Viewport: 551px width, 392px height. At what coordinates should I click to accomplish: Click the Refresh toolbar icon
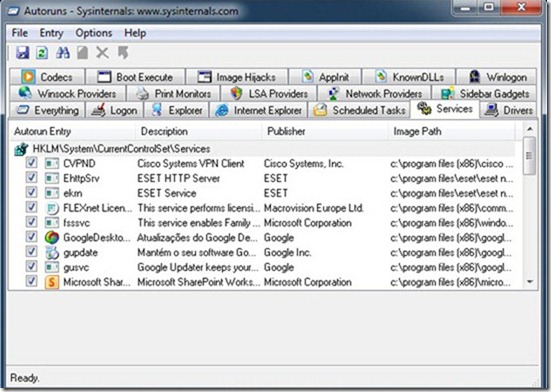click(x=42, y=53)
